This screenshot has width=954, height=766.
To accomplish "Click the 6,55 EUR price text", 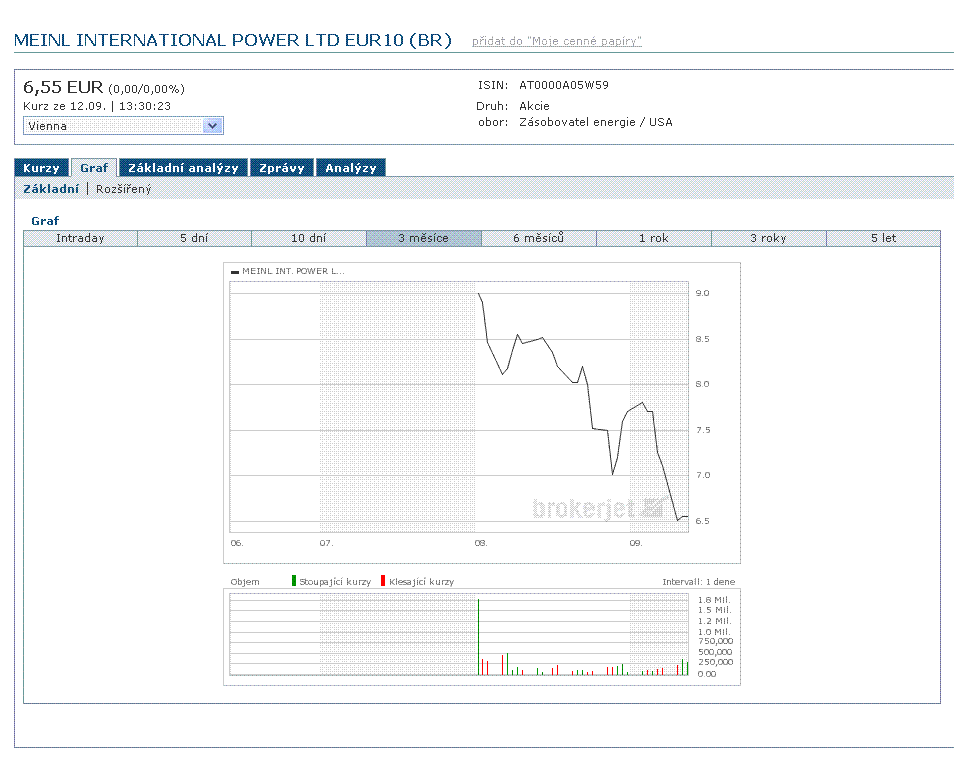I will (63, 88).
